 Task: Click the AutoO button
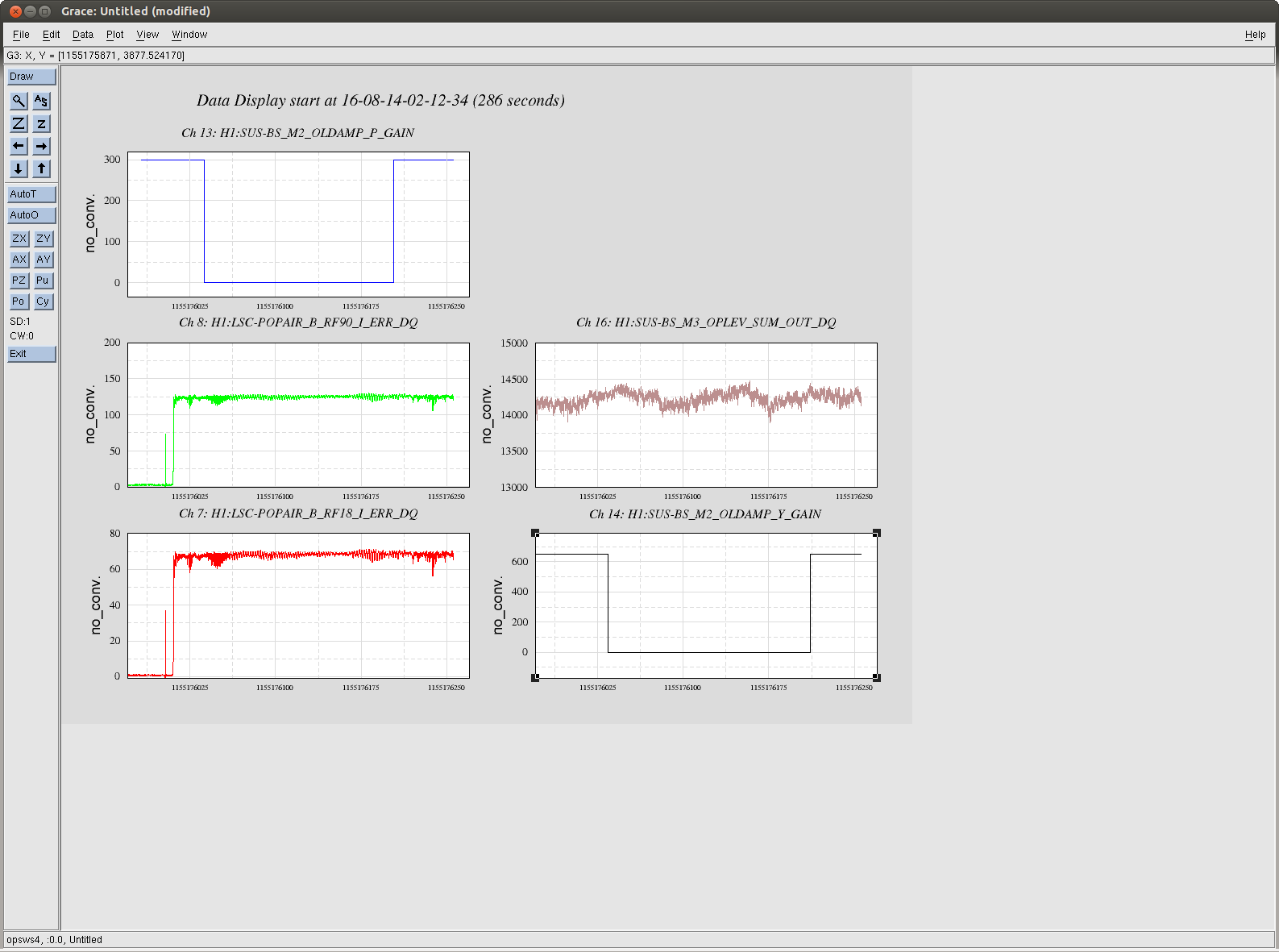click(31, 215)
